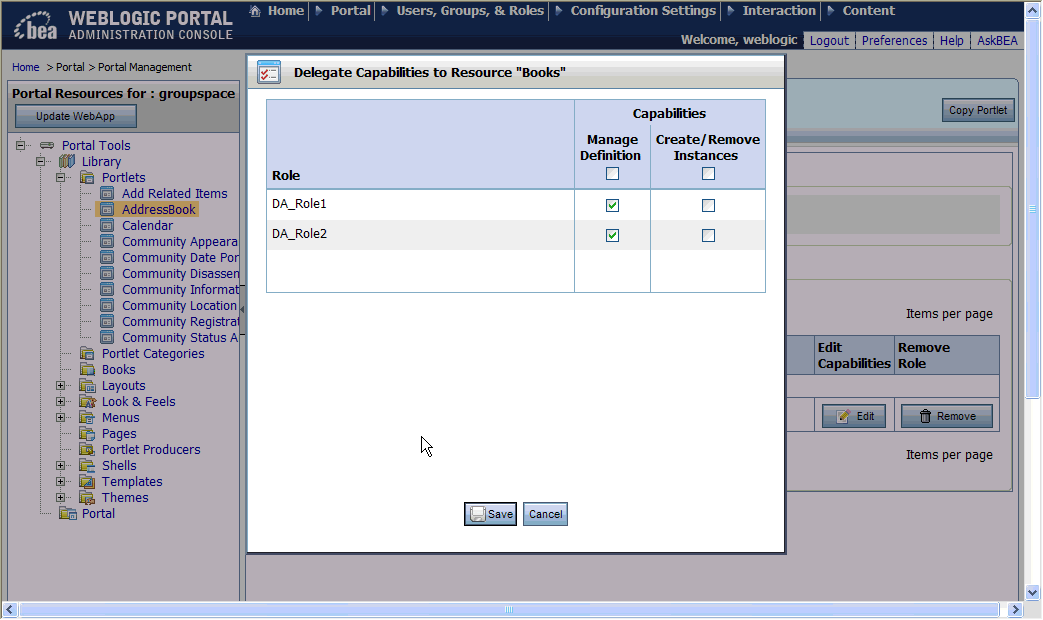Toggle the Manage Definition column header checkbox
The image size is (1043, 620).
pyautogui.click(x=611, y=173)
